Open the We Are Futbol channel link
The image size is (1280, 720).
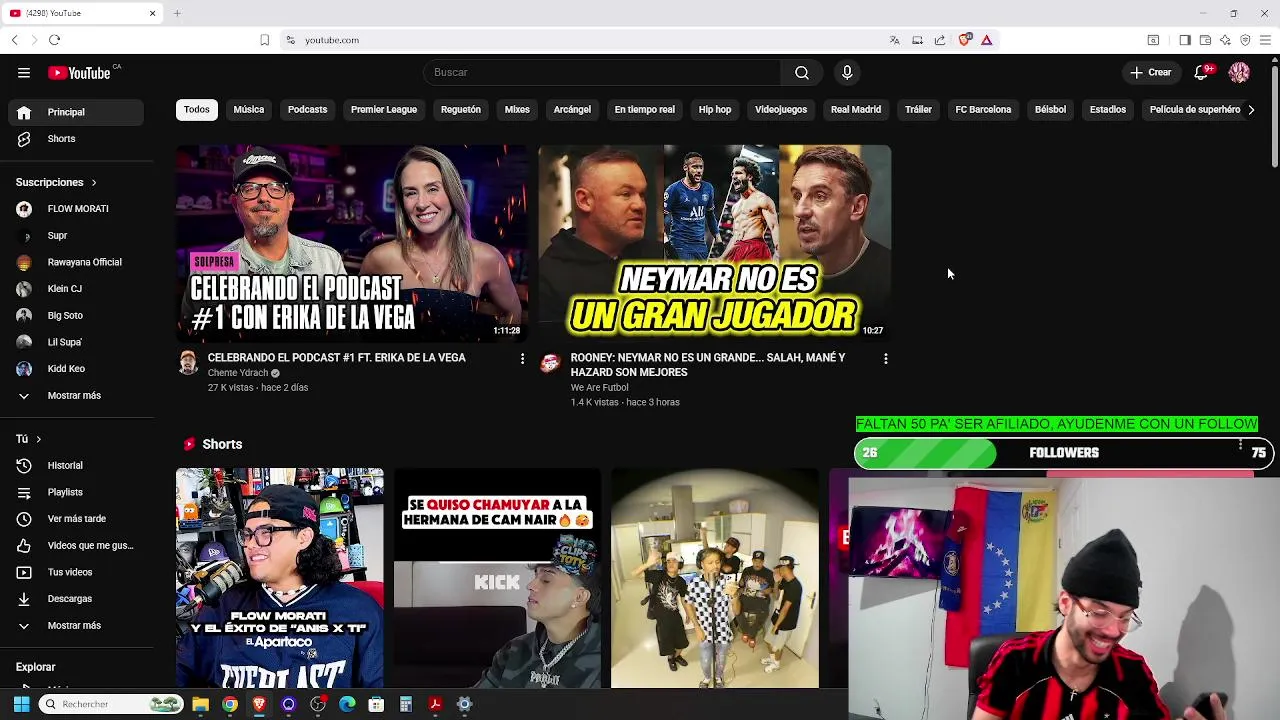point(599,388)
